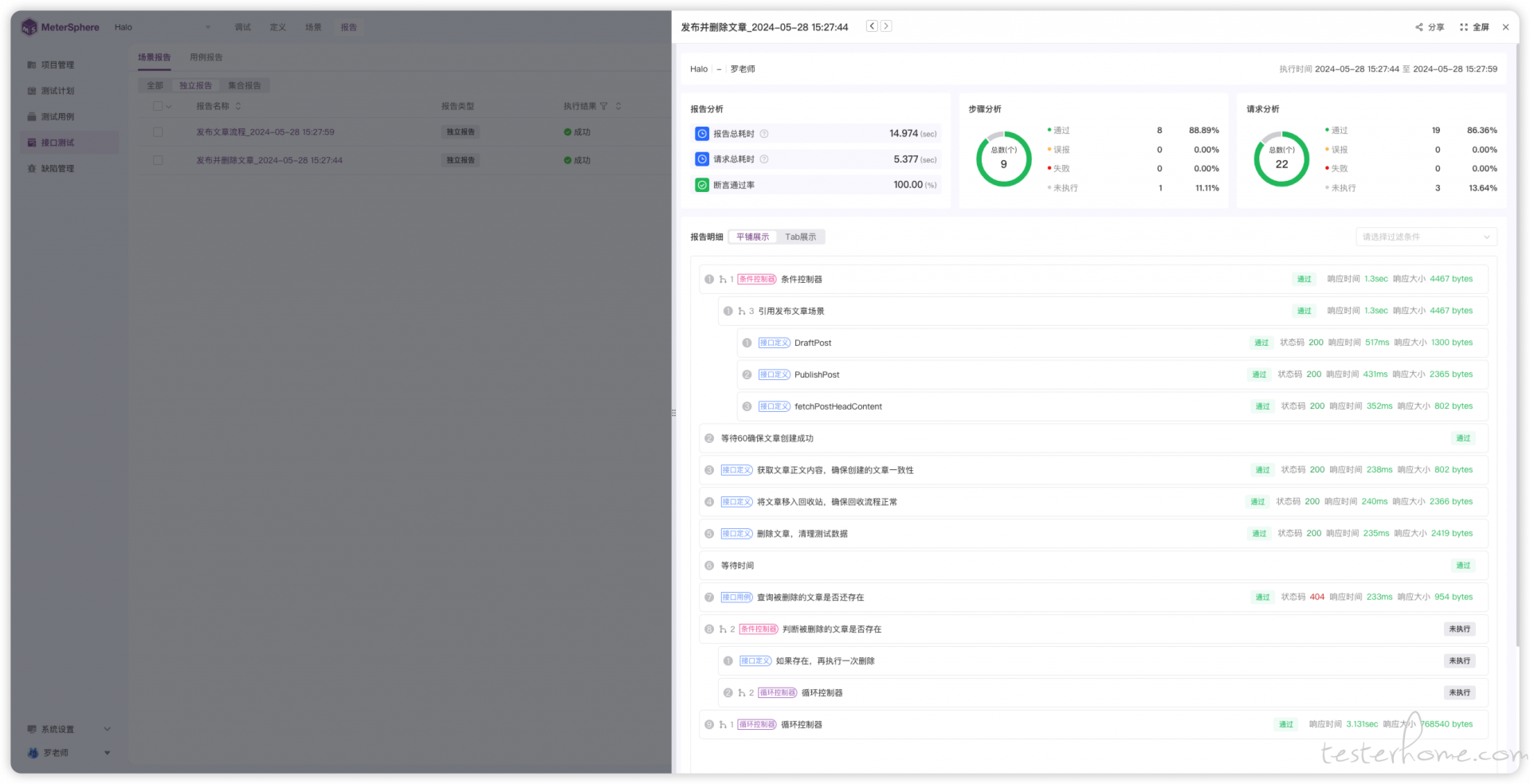
Task: Click request analysis donut chart showing 22
Action: point(1281,159)
